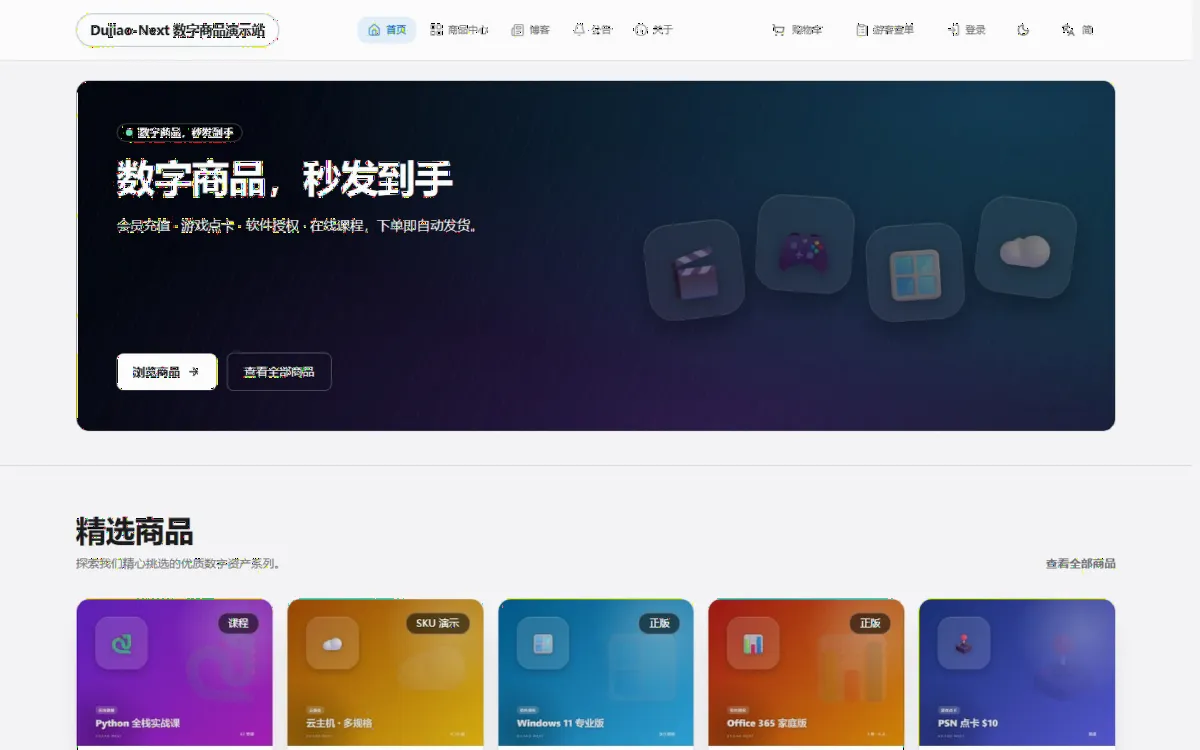Open the Windows 11 专业版 product card
The height and width of the screenshot is (750, 1200).
pos(596,674)
